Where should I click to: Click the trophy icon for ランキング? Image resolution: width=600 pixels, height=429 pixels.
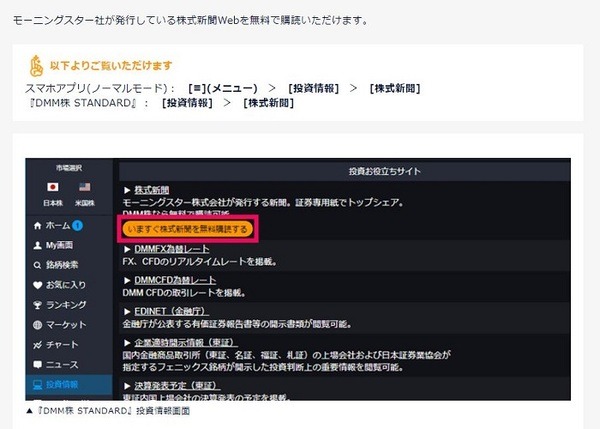click(38, 305)
